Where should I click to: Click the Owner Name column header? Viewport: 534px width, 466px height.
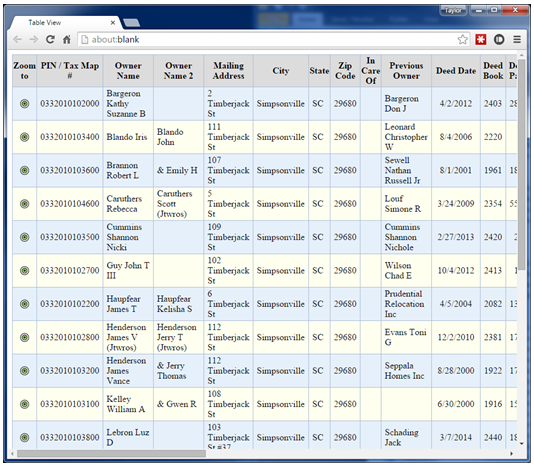[128, 71]
